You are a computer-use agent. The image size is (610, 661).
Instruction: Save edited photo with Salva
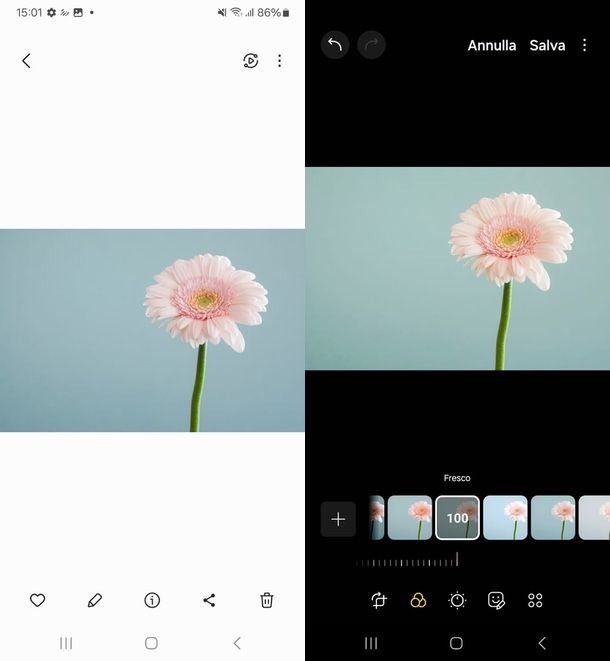[547, 45]
